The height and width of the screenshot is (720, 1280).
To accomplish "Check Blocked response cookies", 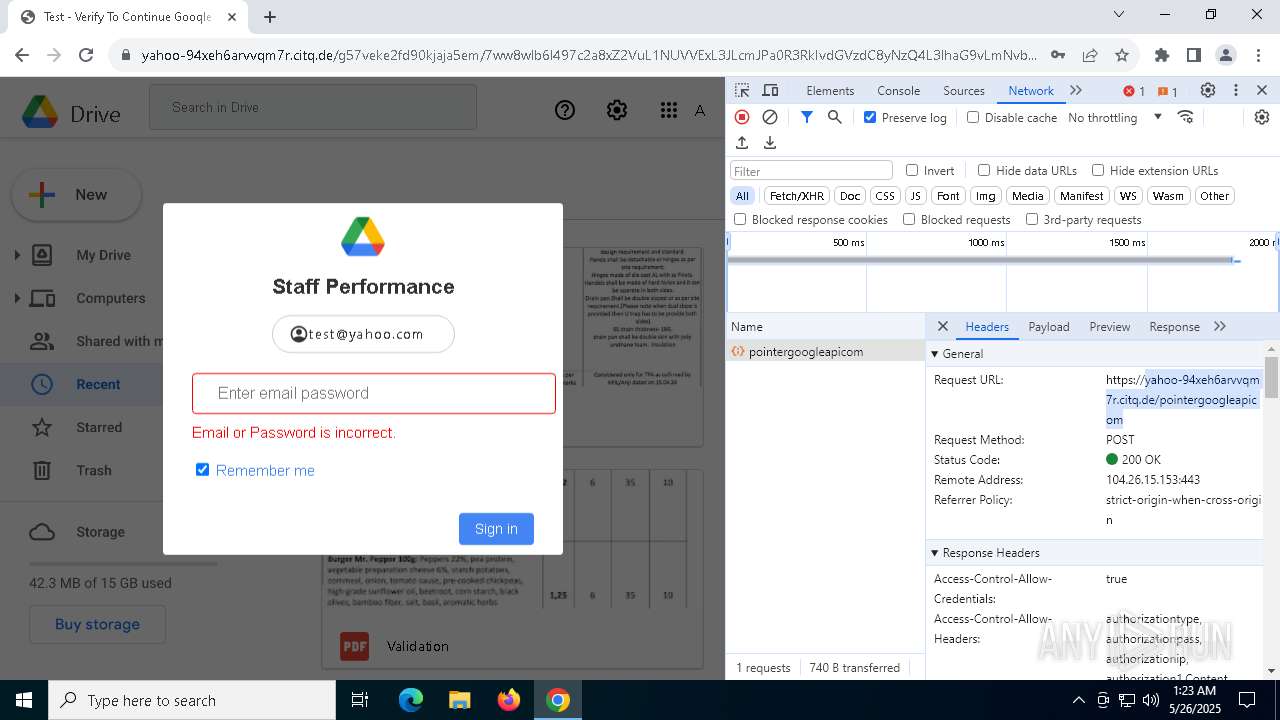I will coord(740,219).
